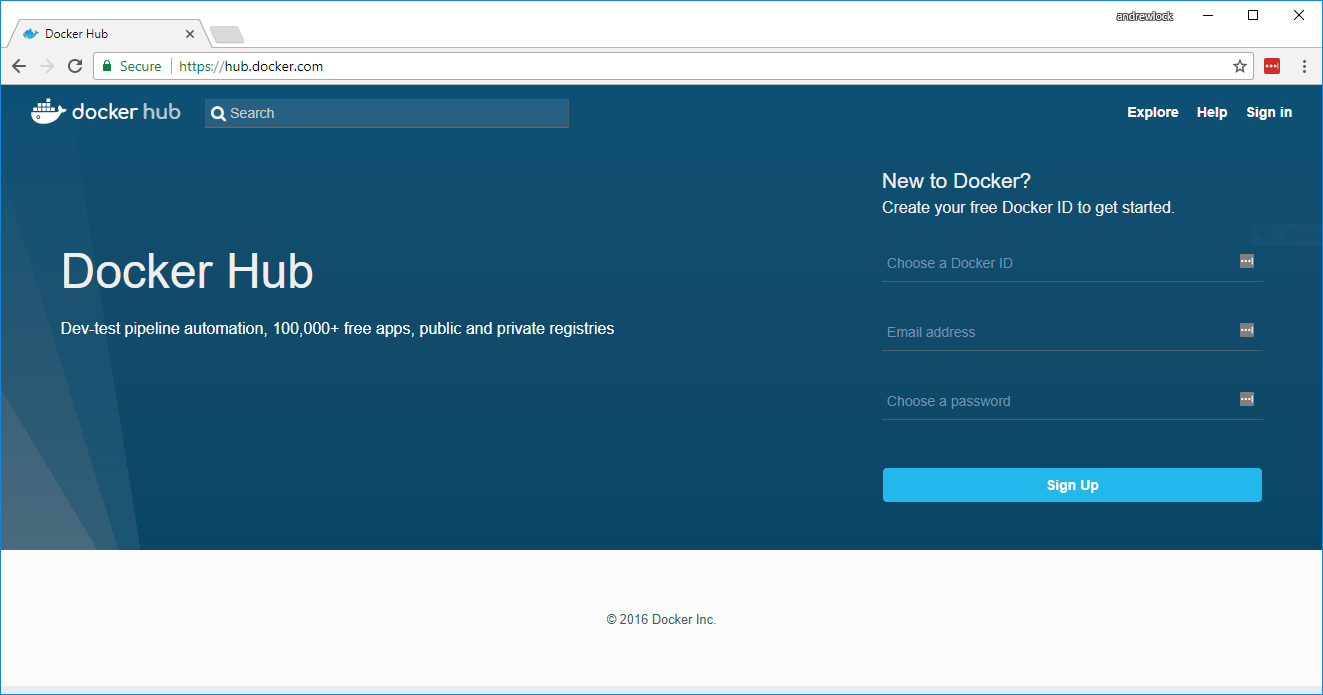Close the Docker Hub tab
The height and width of the screenshot is (695, 1323).
coord(190,34)
